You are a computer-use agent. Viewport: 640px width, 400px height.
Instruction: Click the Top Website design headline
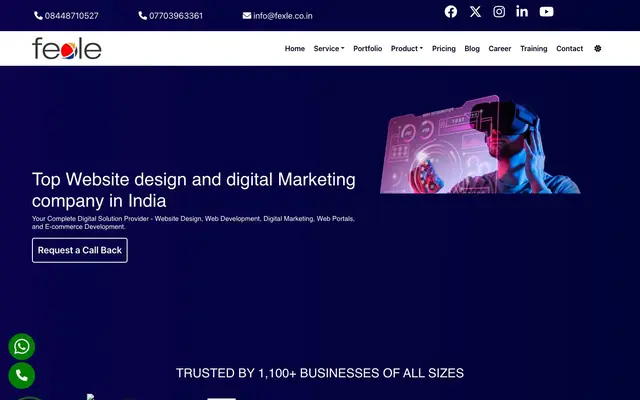[193, 190]
